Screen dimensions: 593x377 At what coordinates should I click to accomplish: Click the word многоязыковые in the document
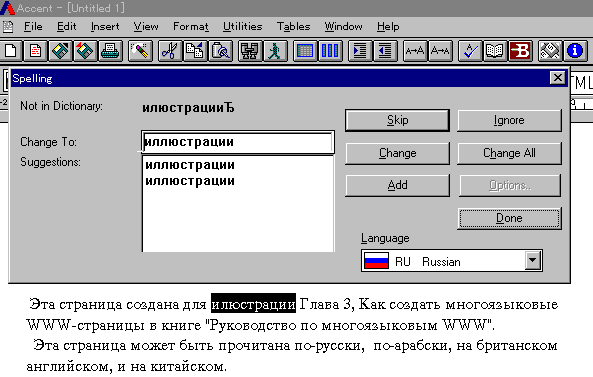(501, 304)
